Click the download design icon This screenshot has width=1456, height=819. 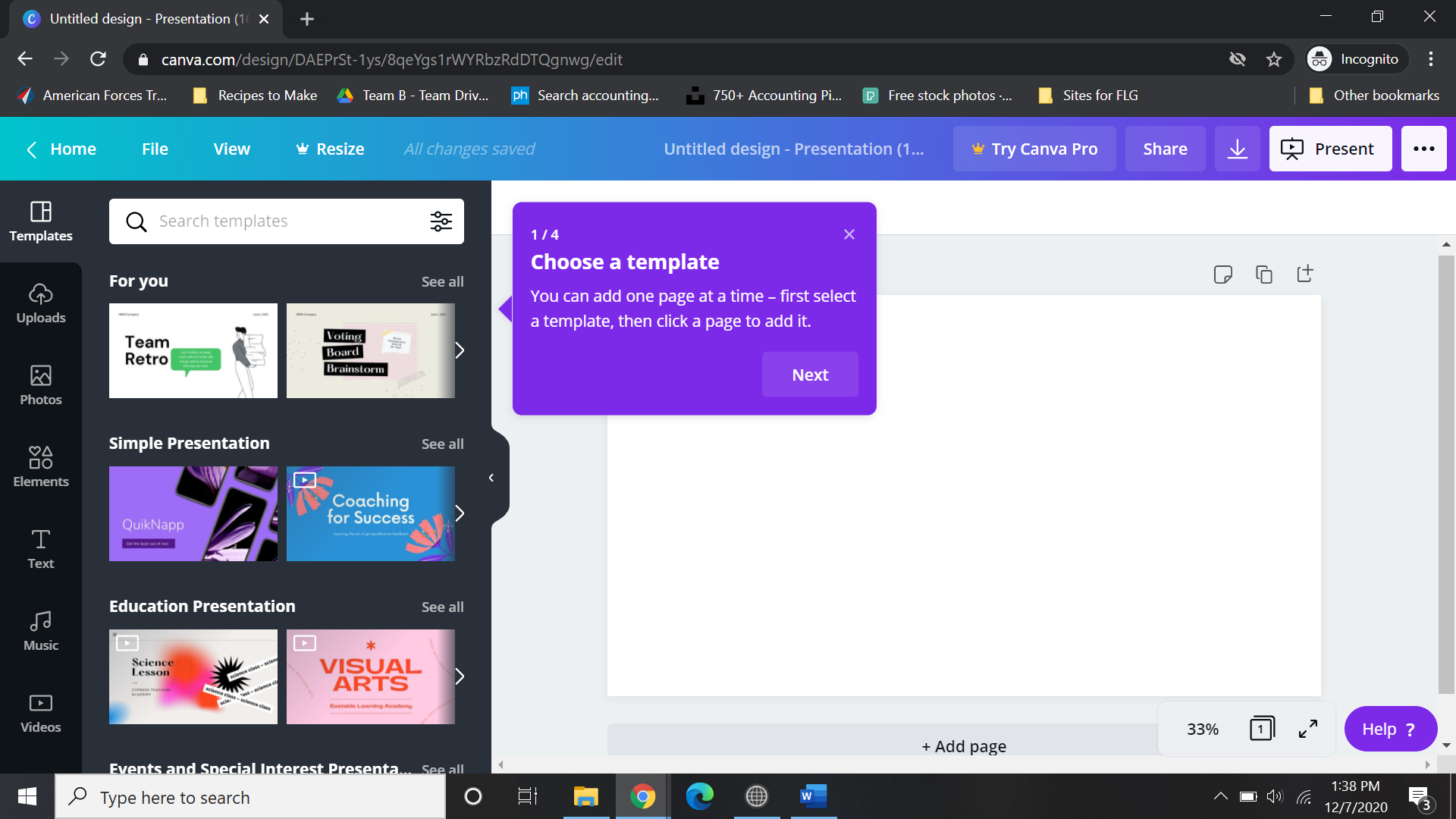pos(1237,149)
